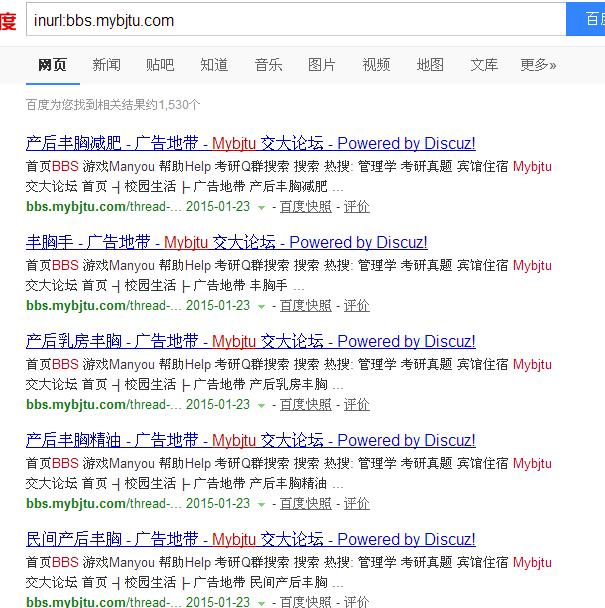Go to the 音乐 tab
This screenshot has height=608, width=605.
pyautogui.click(x=268, y=65)
